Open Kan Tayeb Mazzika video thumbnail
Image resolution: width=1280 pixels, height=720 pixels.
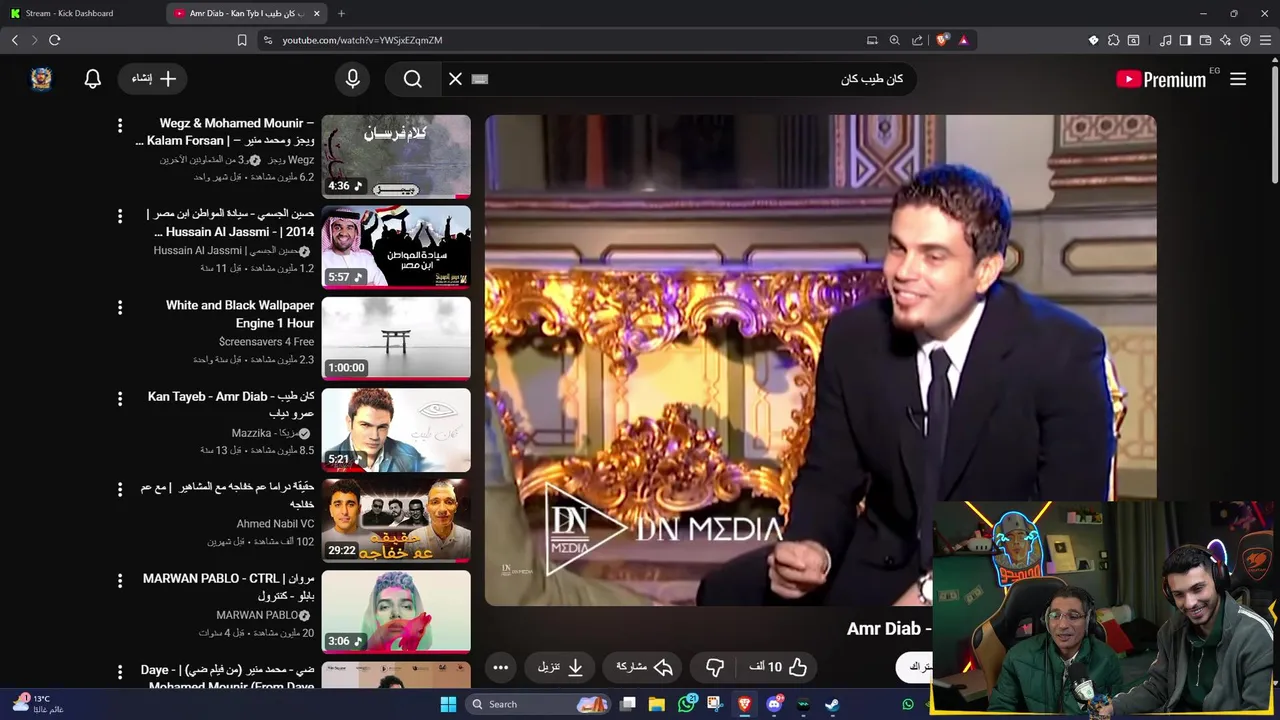(396, 430)
